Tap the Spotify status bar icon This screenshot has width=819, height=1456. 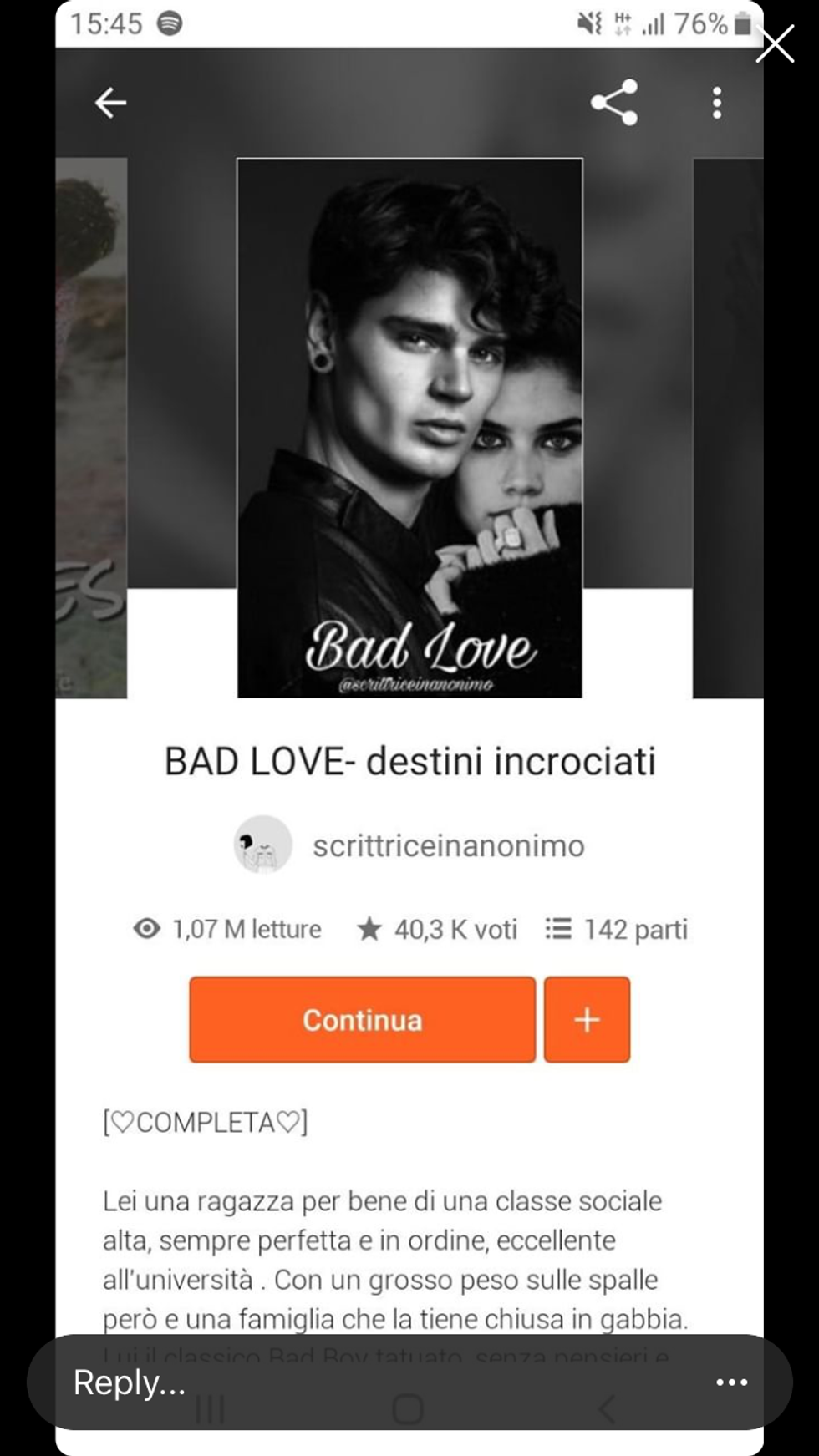(x=170, y=23)
